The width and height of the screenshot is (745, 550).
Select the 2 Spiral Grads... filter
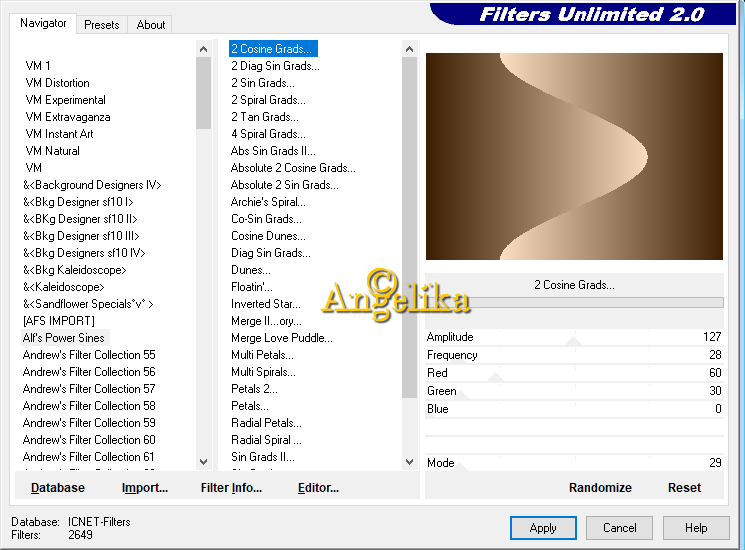pos(268,100)
